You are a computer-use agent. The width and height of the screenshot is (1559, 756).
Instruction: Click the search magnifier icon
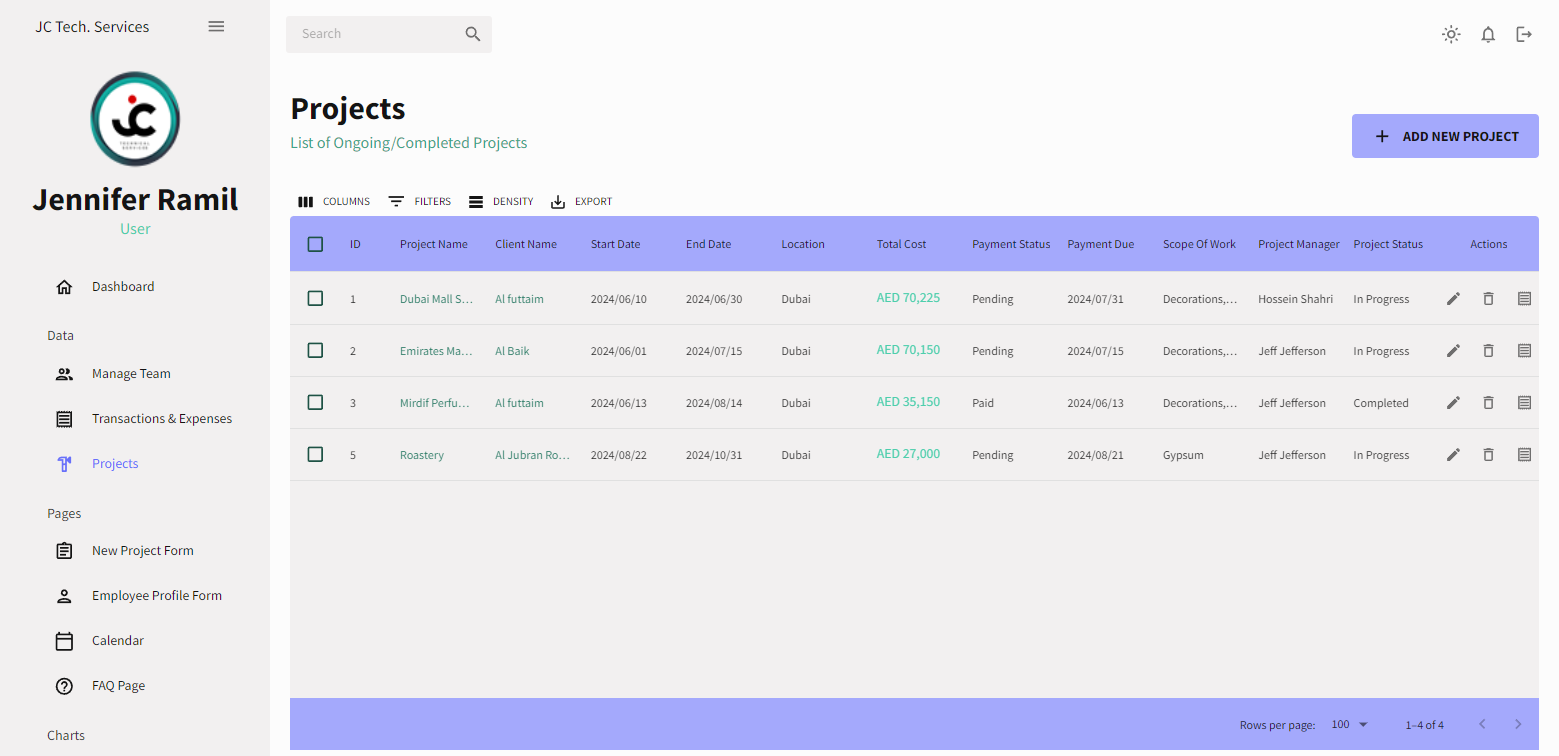(x=473, y=34)
